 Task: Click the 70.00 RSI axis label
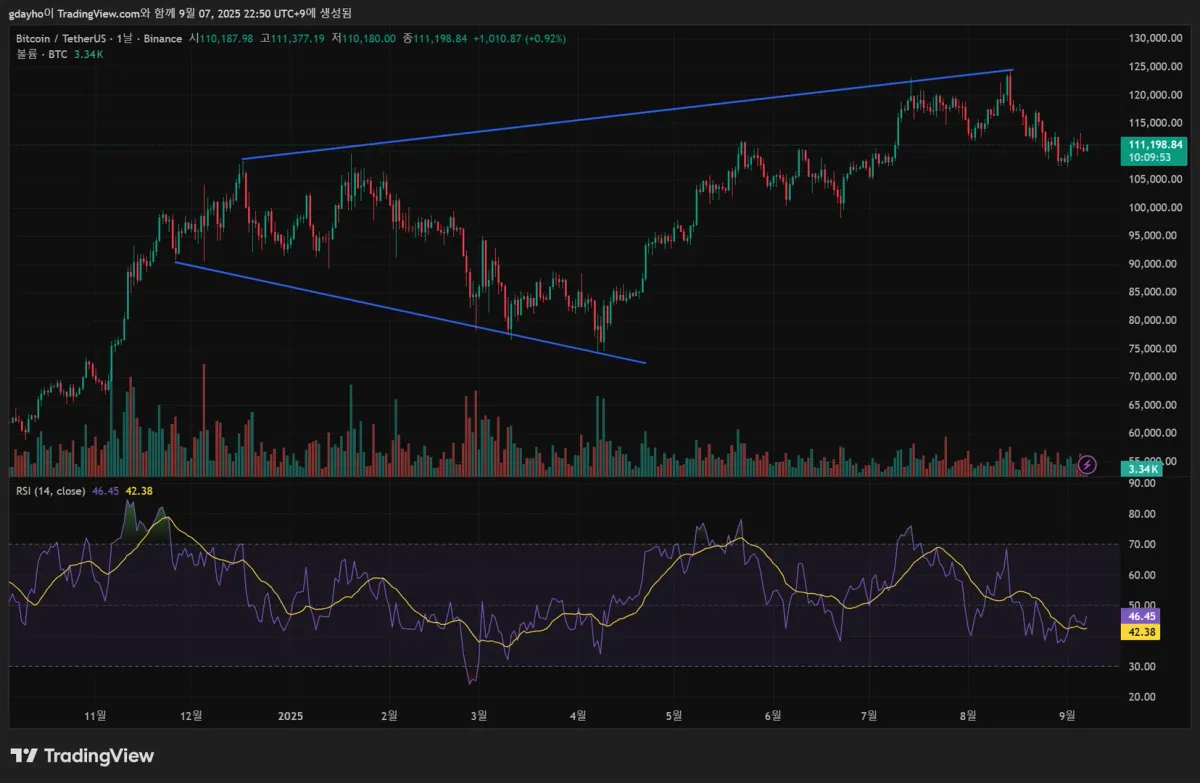point(1141,544)
